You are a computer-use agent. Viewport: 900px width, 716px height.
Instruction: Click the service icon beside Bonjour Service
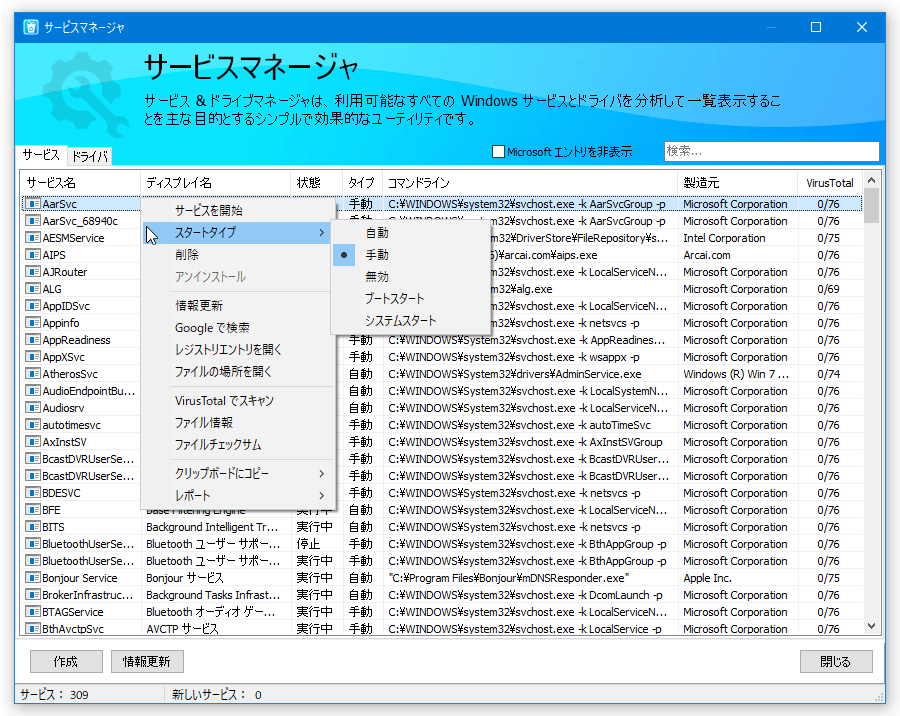point(33,578)
